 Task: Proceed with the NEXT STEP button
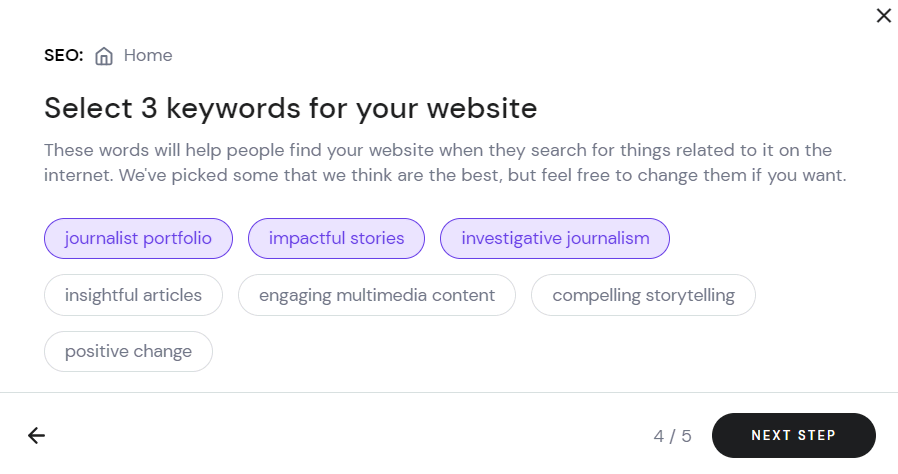(x=794, y=436)
